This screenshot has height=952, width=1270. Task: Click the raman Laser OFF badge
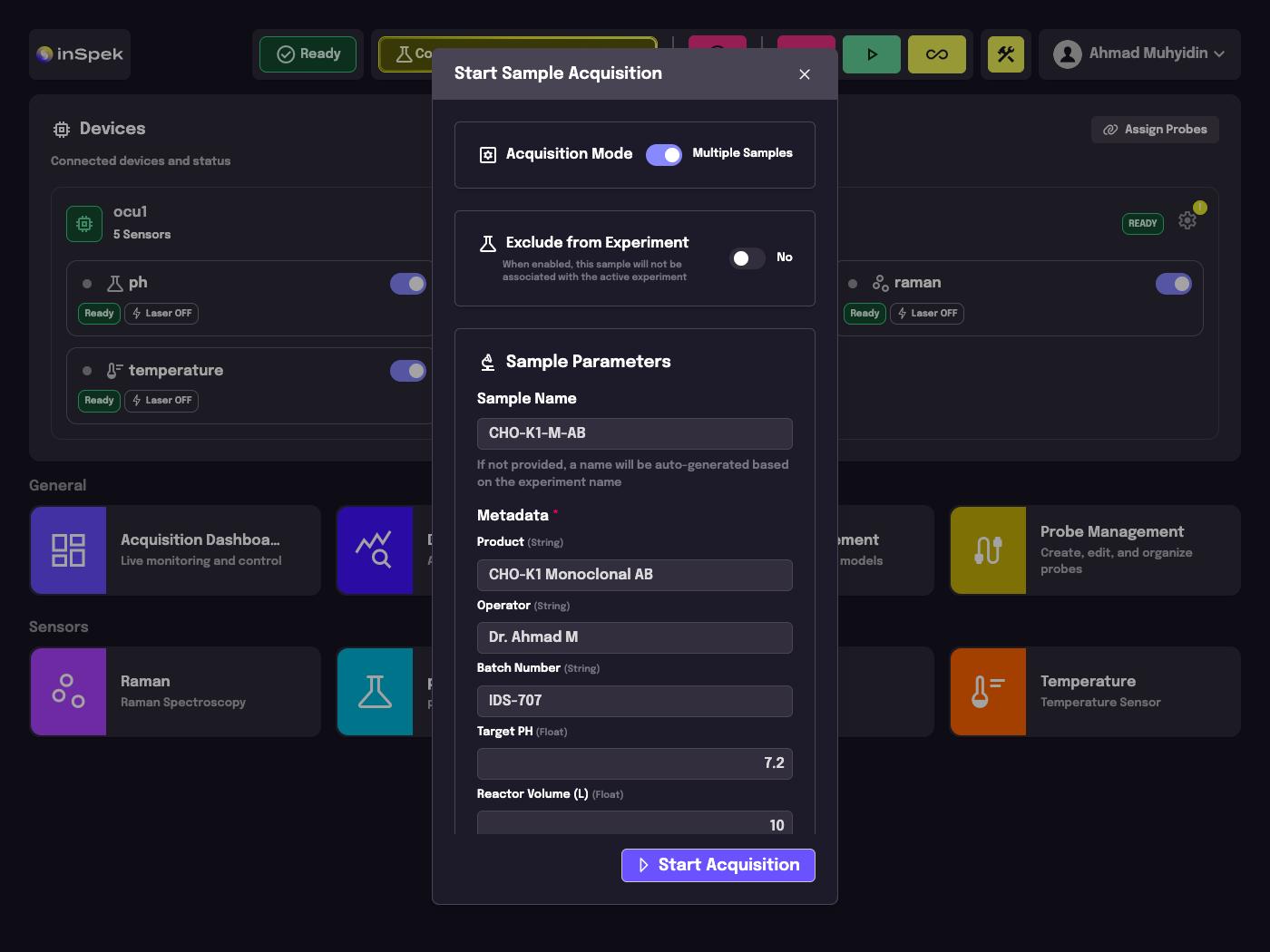pyautogui.click(x=927, y=314)
